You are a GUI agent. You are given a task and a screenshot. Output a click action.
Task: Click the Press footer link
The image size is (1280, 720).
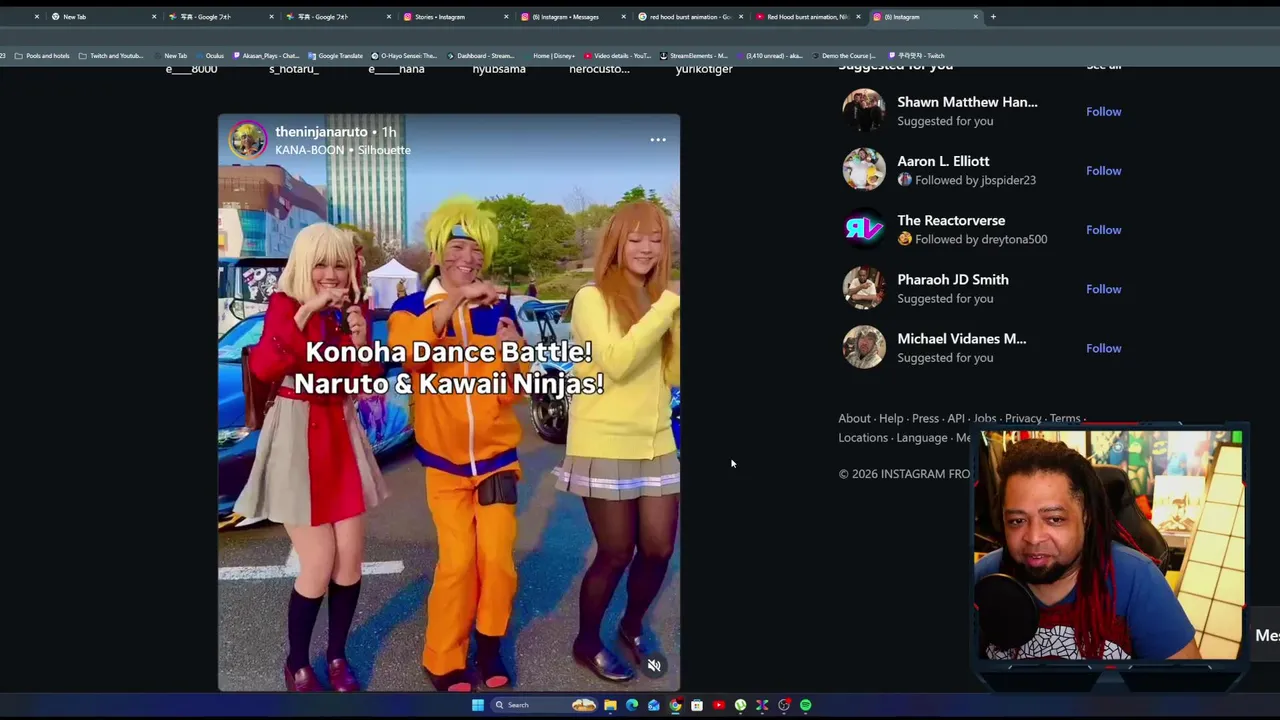(x=925, y=418)
